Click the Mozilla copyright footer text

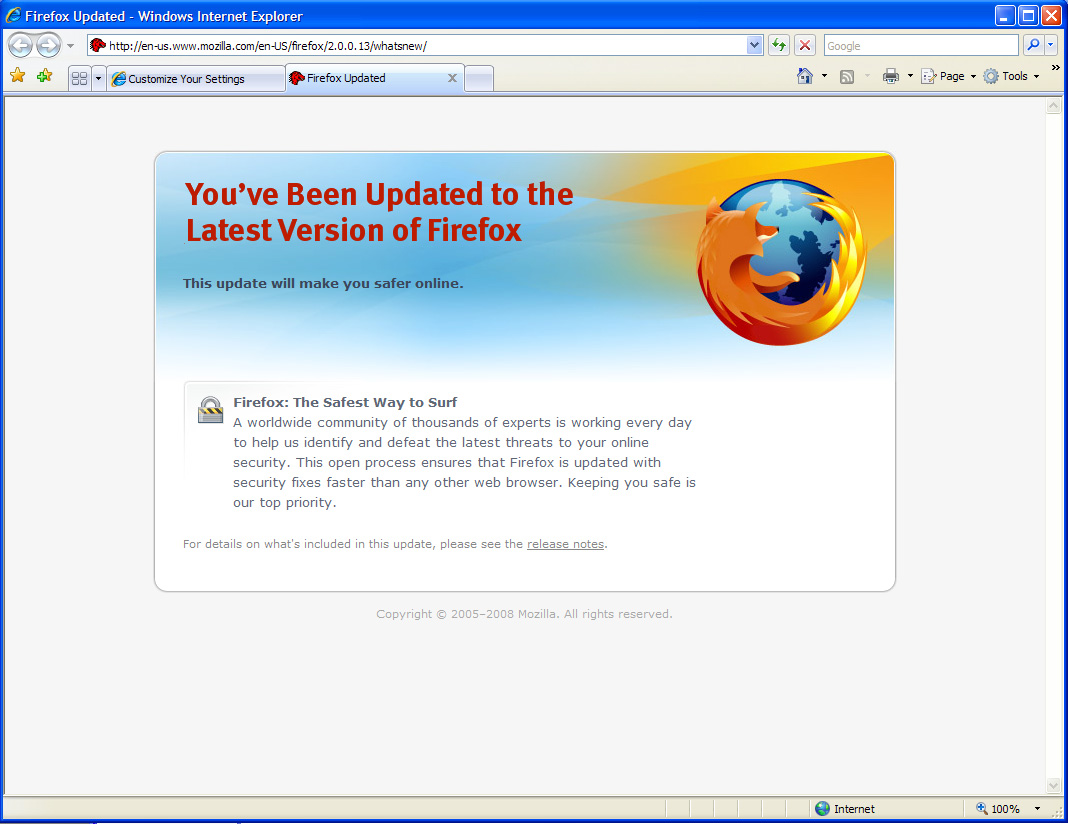[524, 614]
